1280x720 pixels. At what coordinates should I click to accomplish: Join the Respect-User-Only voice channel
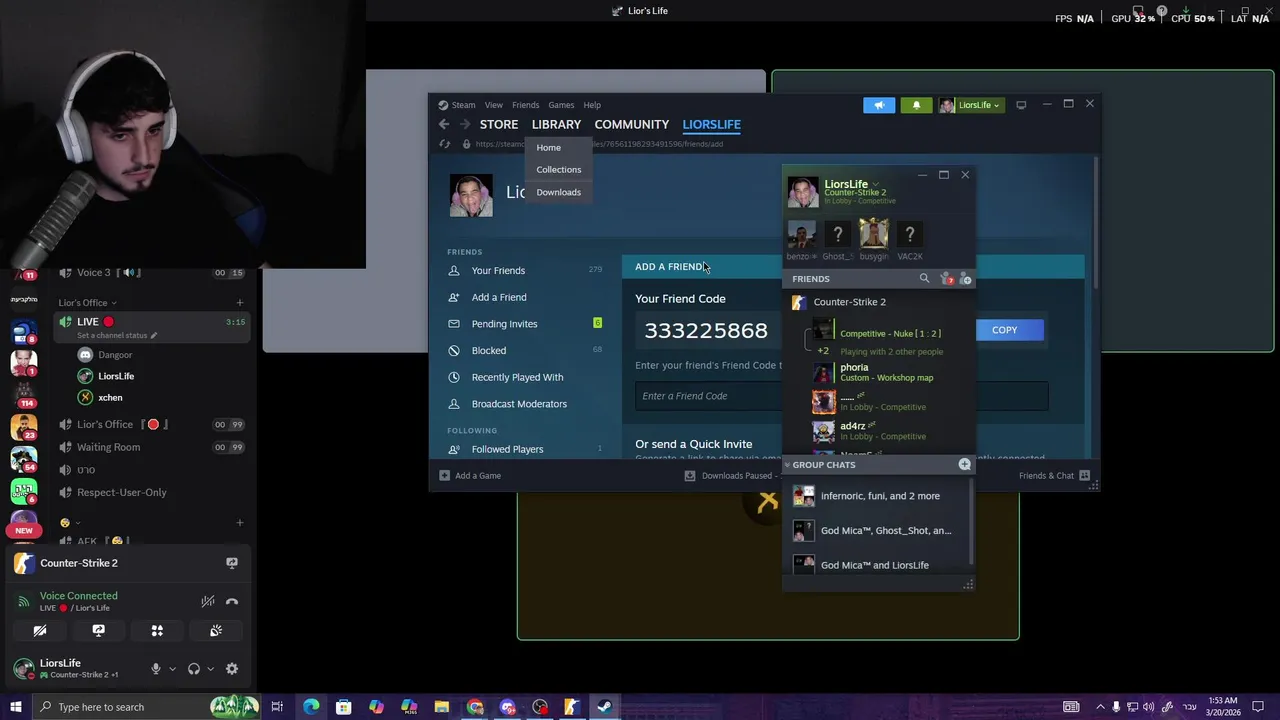click(122, 493)
